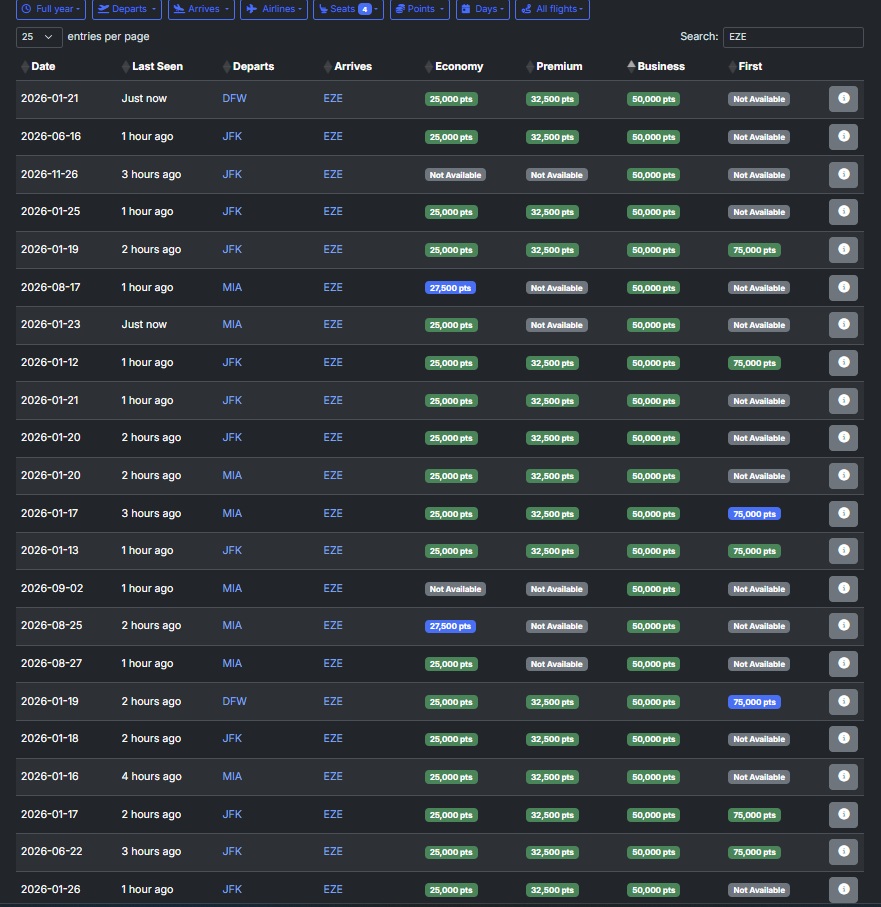881x907 pixels.
Task: Open the entries per page selector
Action: click(40, 36)
